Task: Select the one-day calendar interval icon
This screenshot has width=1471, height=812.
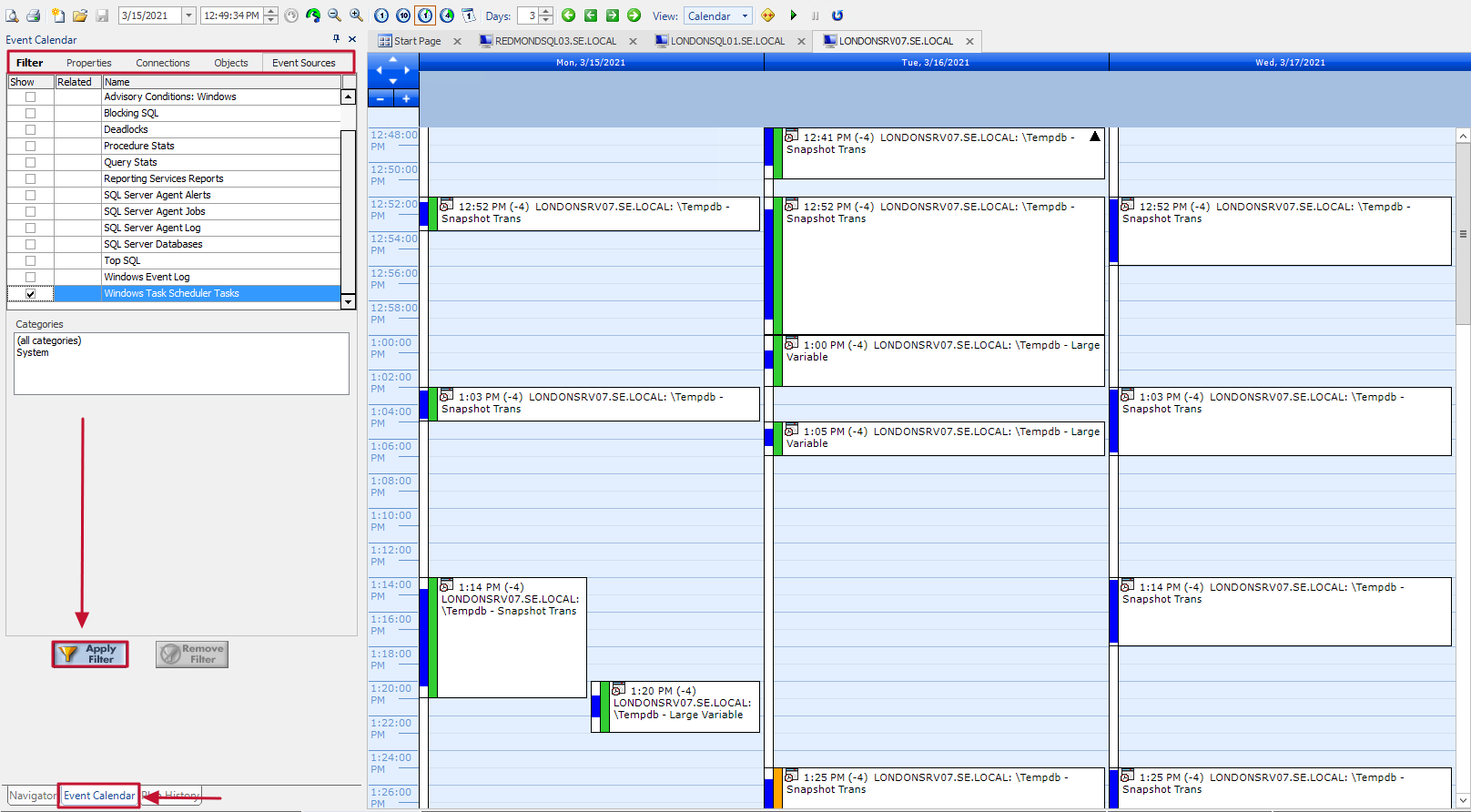Action: pos(469,15)
